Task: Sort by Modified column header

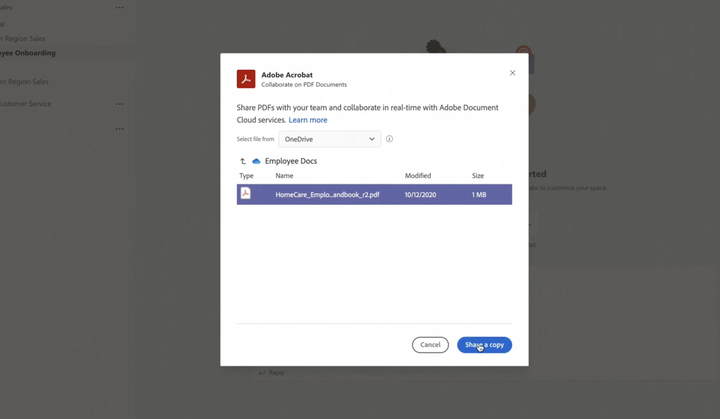Action: tap(418, 176)
